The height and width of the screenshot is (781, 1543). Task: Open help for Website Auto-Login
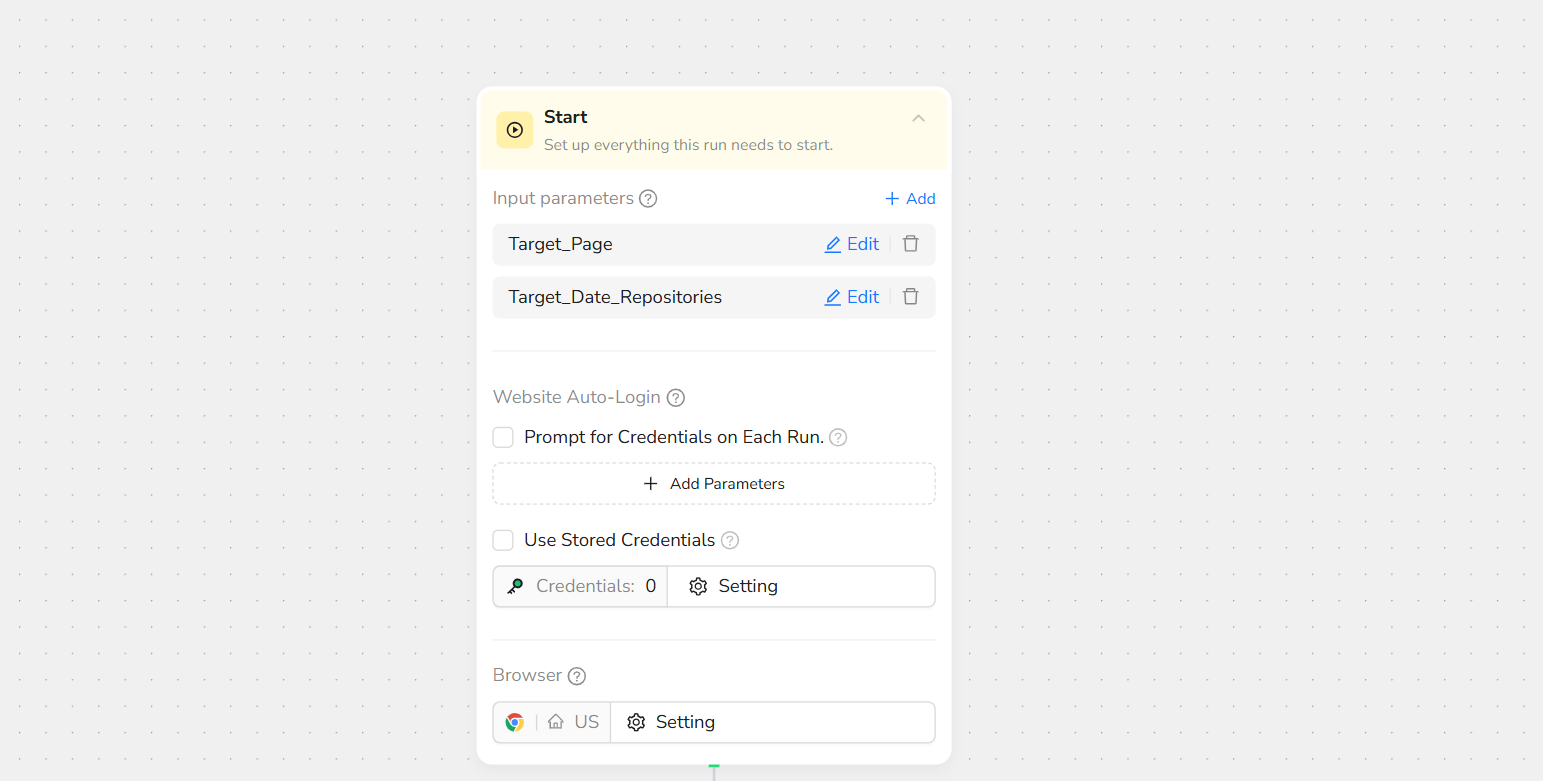click(676, 398)
